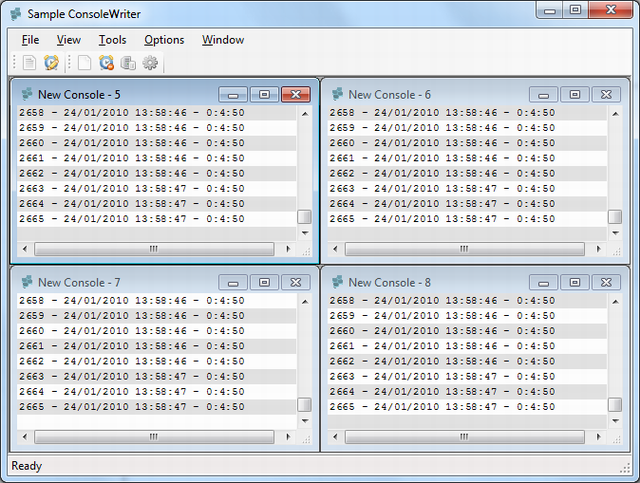This screenshot has height=483, width=640.
Task: Click the New Console - 5 window icon
Action: [x=27, y=94]
